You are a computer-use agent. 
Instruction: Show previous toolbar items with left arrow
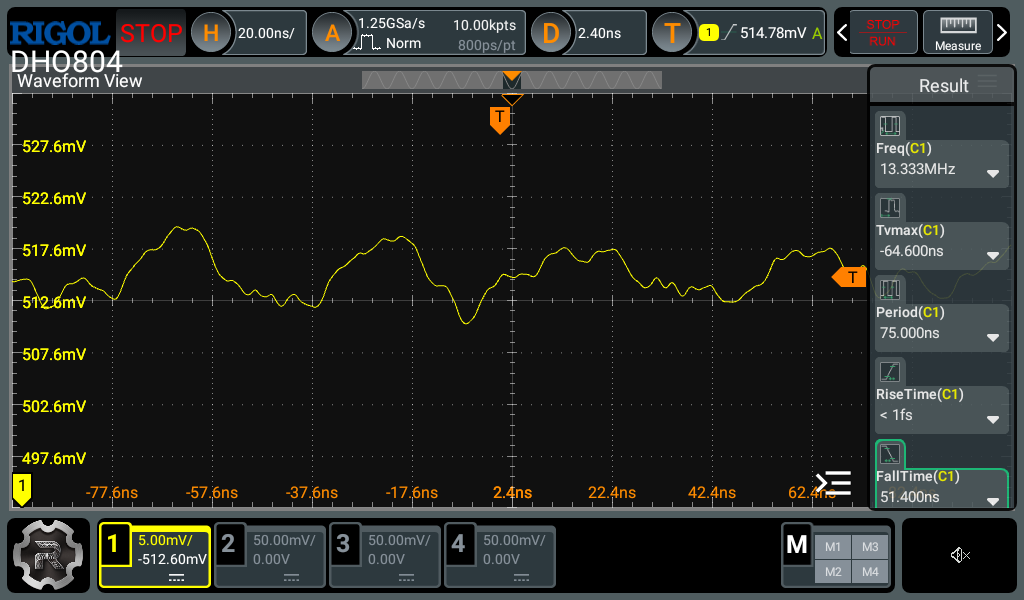pyautogui.click(x=842, y=33)
